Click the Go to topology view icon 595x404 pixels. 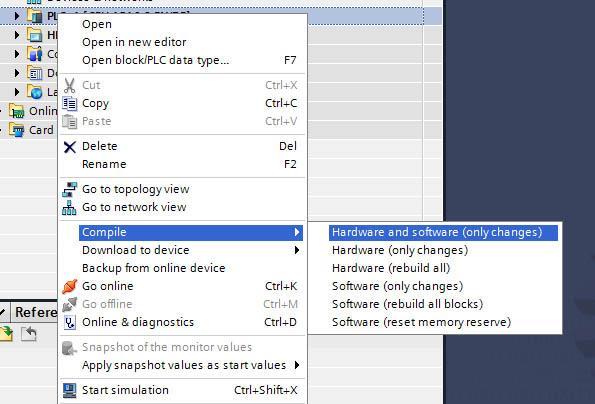69,189
